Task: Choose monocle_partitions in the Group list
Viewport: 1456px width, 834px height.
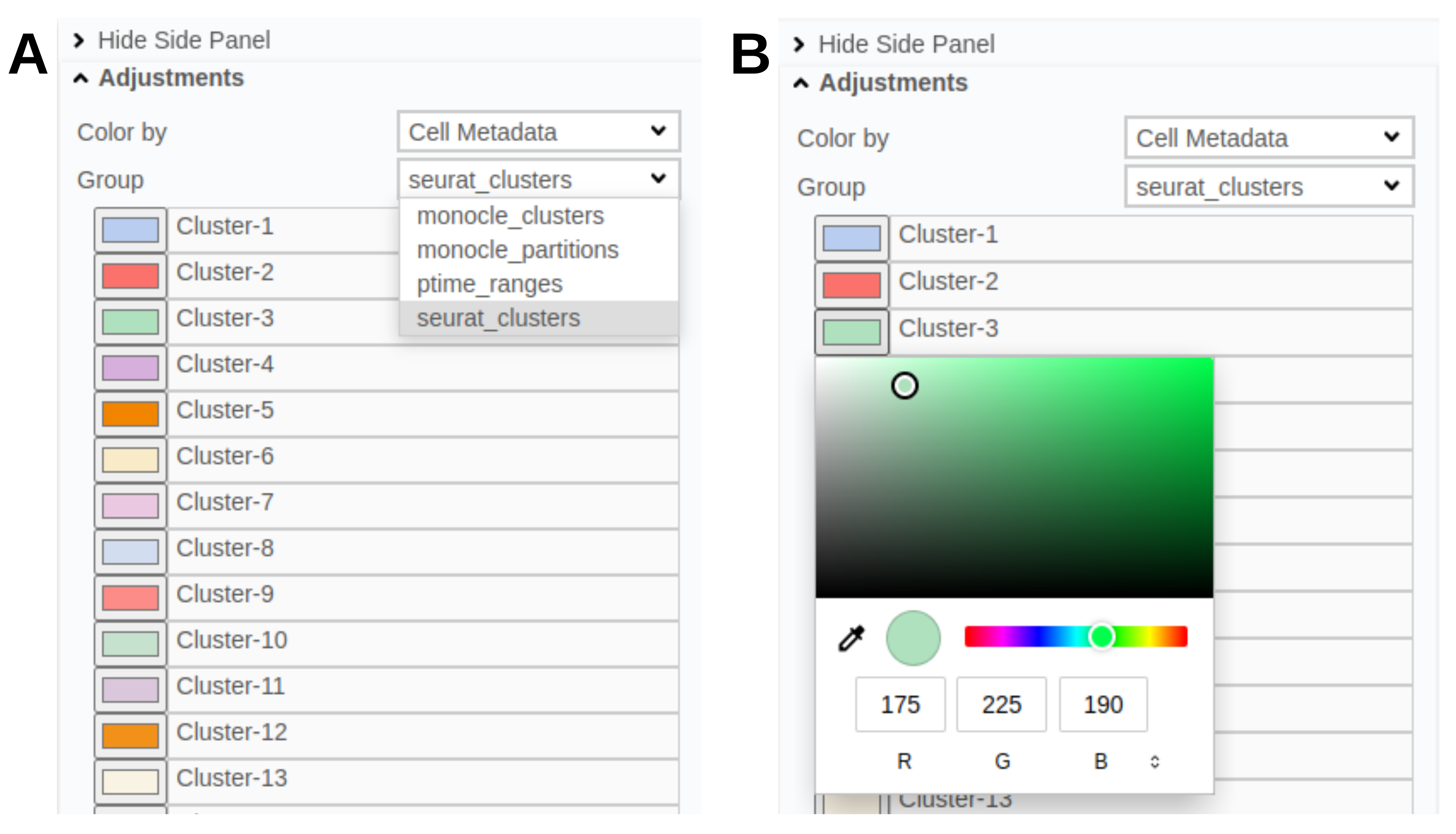Action: [518, 250]
